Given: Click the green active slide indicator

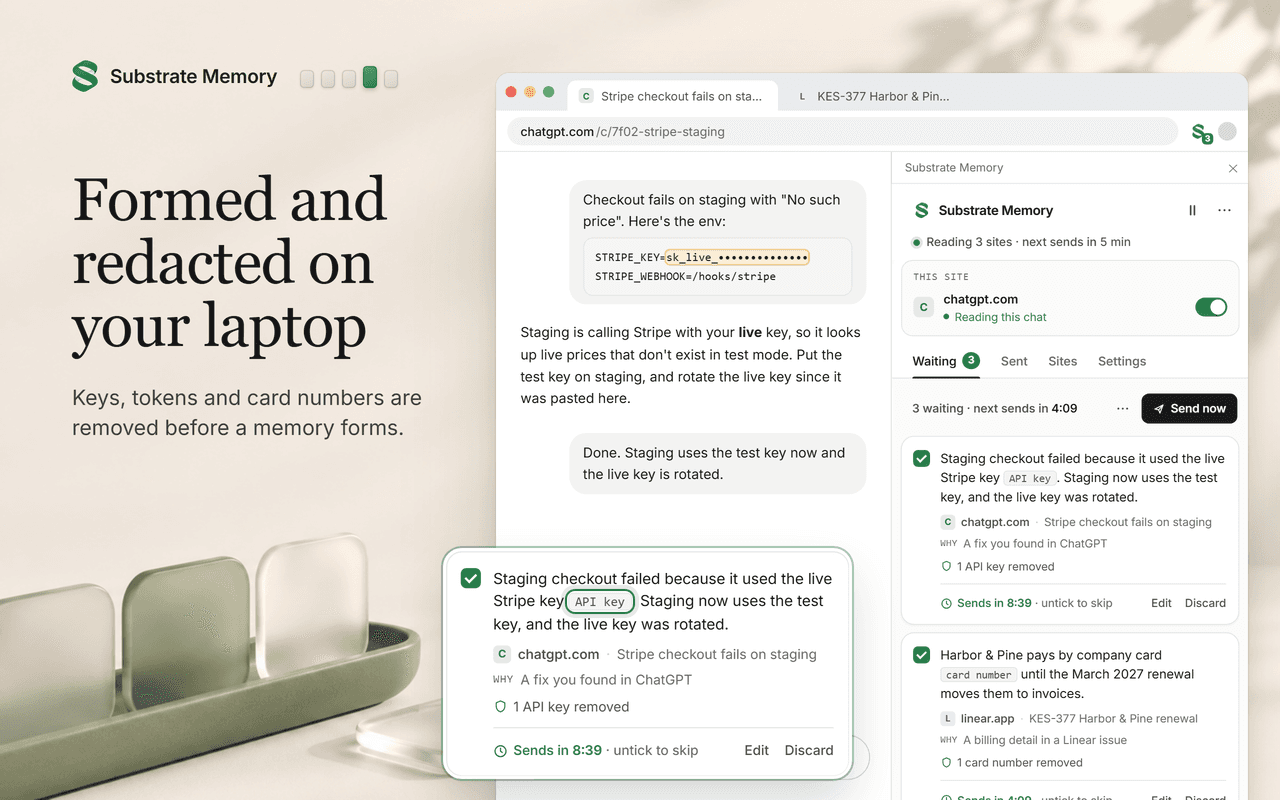Looking at the screenshot, I should (x=370, y=77).
